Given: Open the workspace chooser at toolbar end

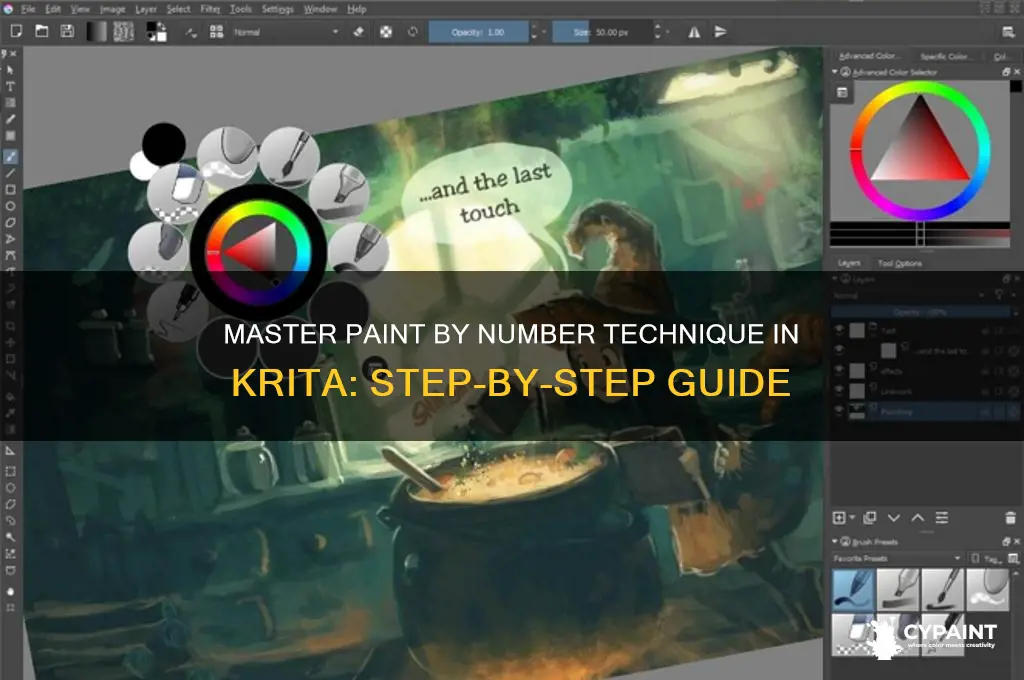Looking at the screenshot, I should (1008, 32).
